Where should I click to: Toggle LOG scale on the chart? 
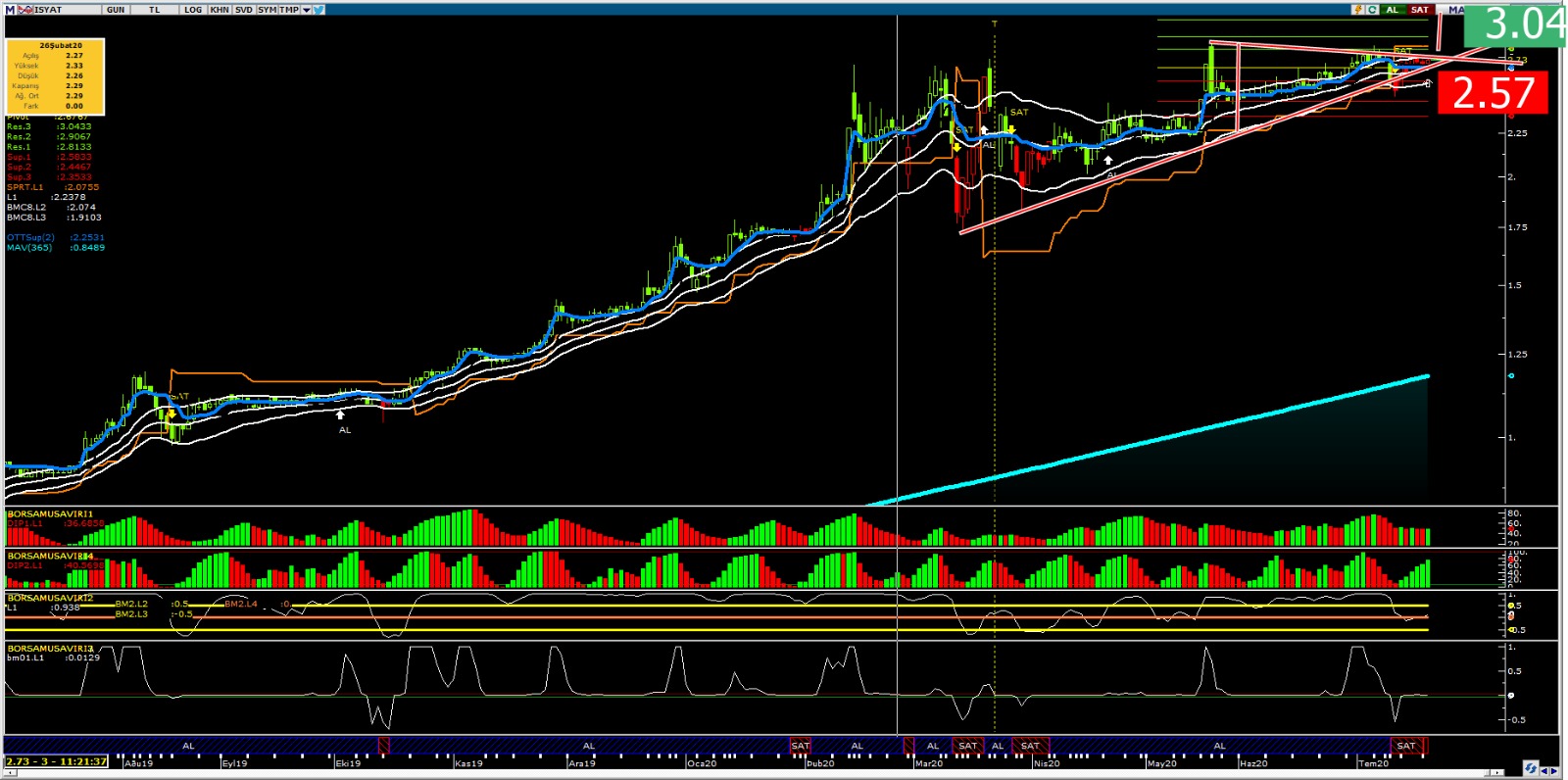(193, 10)
